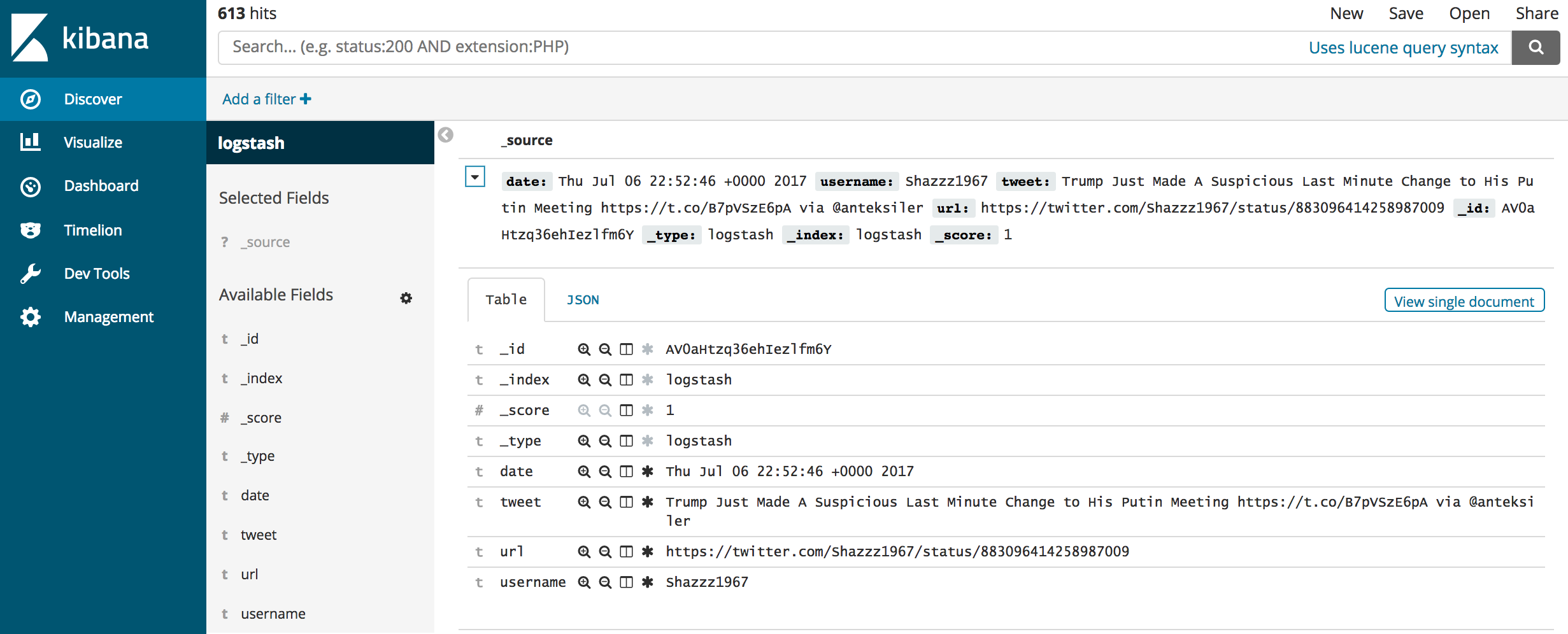Click the magnifying glass search button

tap(1535, 48)
